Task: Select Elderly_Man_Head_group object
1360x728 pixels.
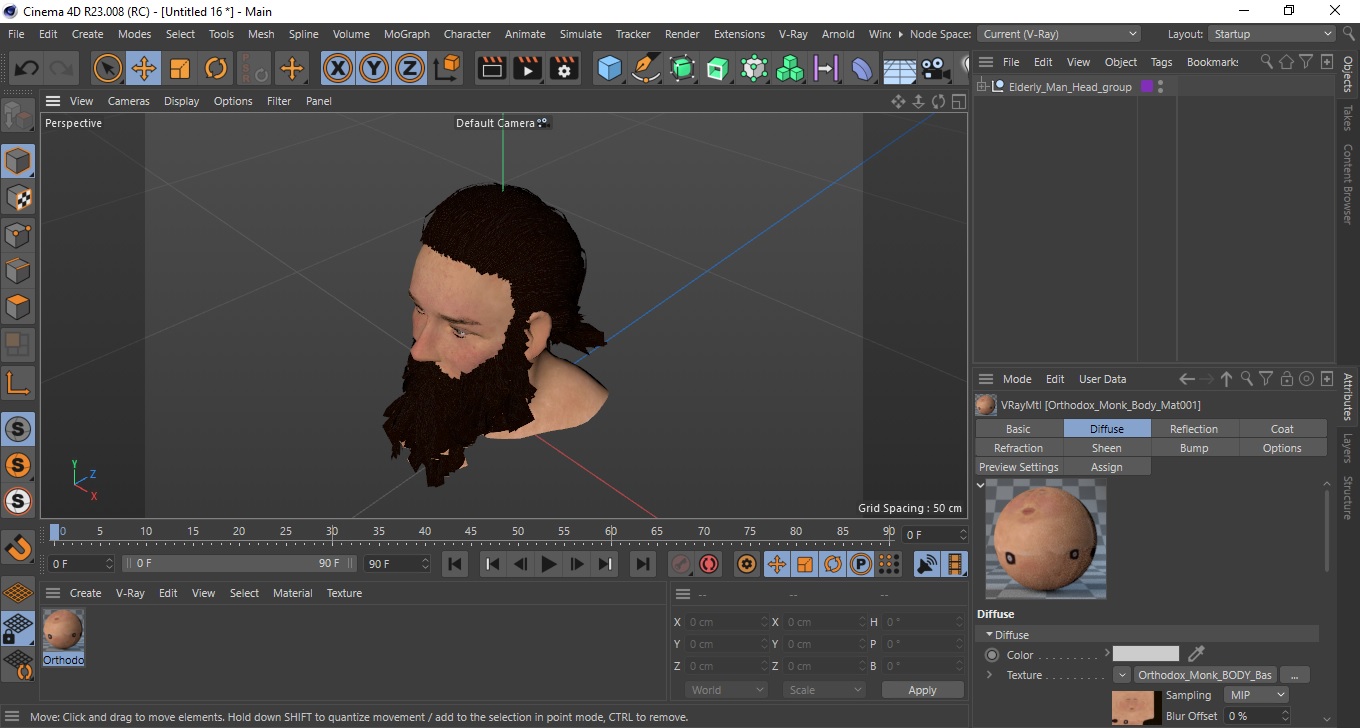Action: 1070,87
